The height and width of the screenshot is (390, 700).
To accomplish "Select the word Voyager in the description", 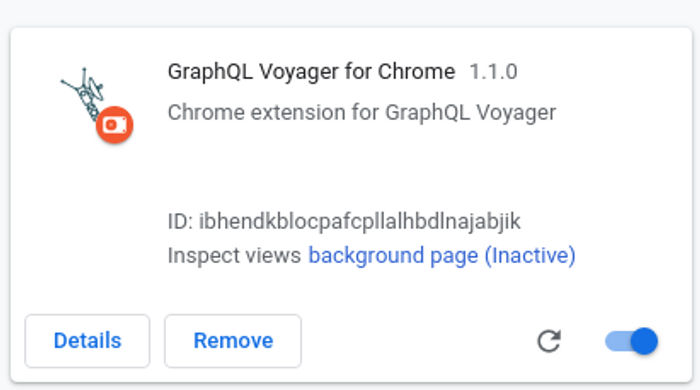I will click(516, 113).
